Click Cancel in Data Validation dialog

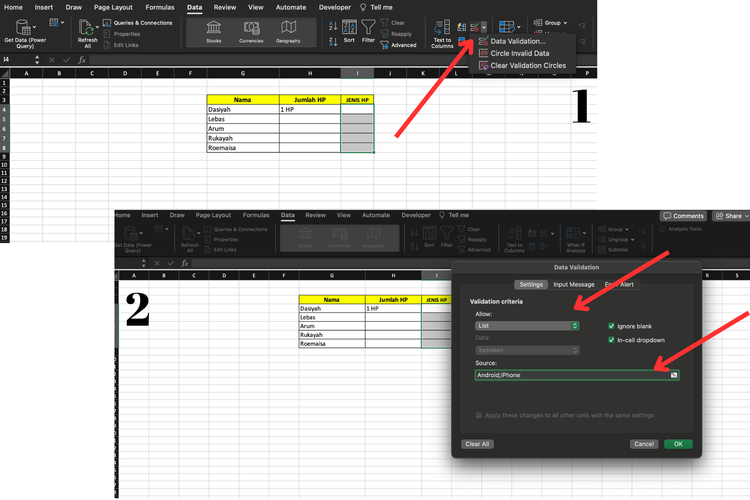click(644, 444)
